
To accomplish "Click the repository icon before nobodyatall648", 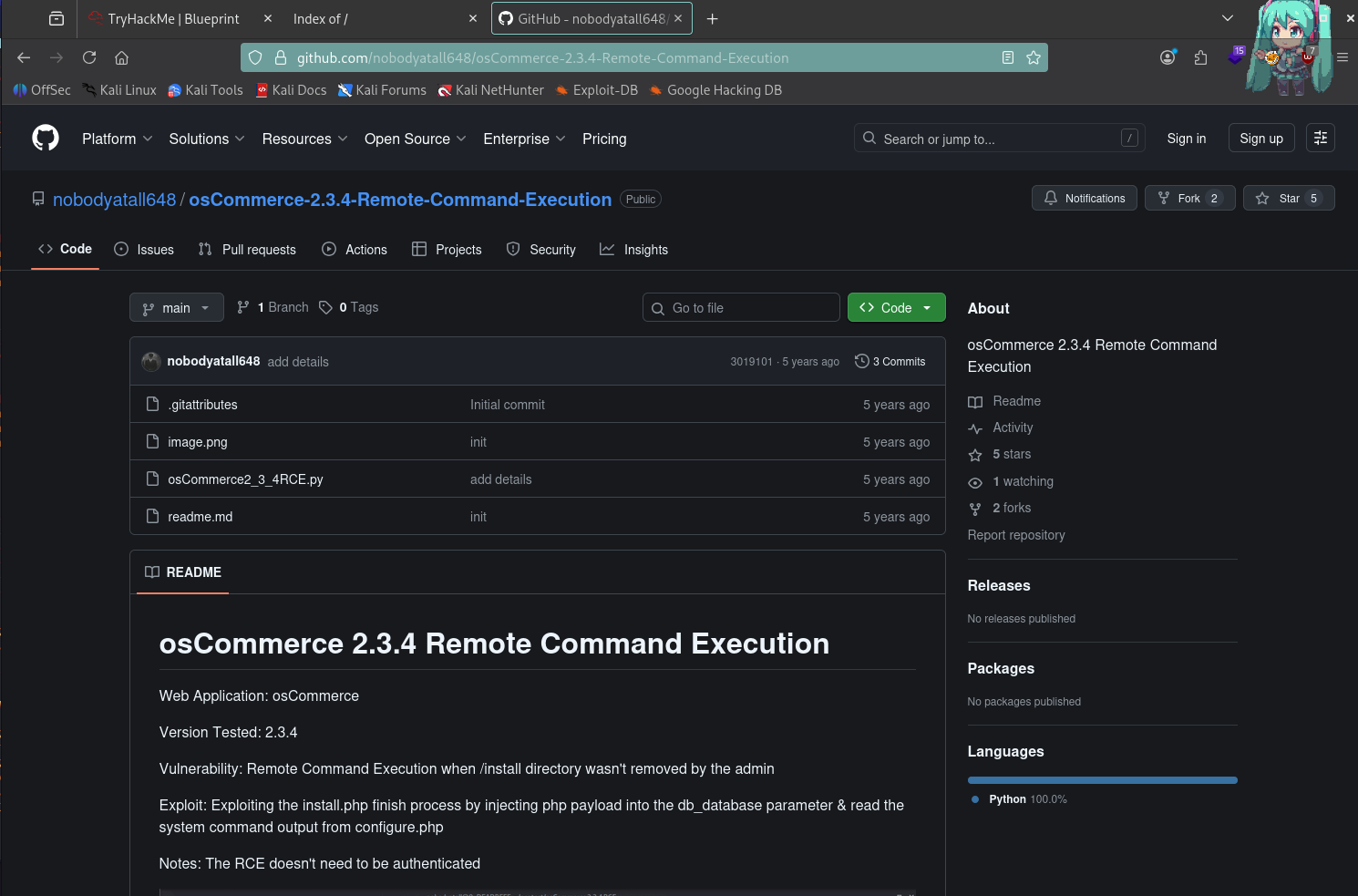I will [x=38, y=199].
